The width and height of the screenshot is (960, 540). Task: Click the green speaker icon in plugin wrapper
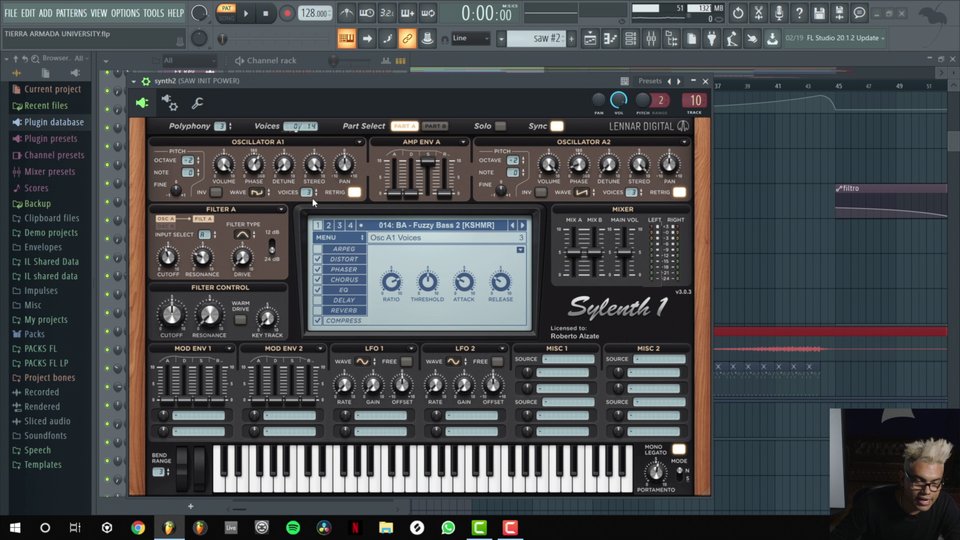pyautogui.click(x=142, y=103)
